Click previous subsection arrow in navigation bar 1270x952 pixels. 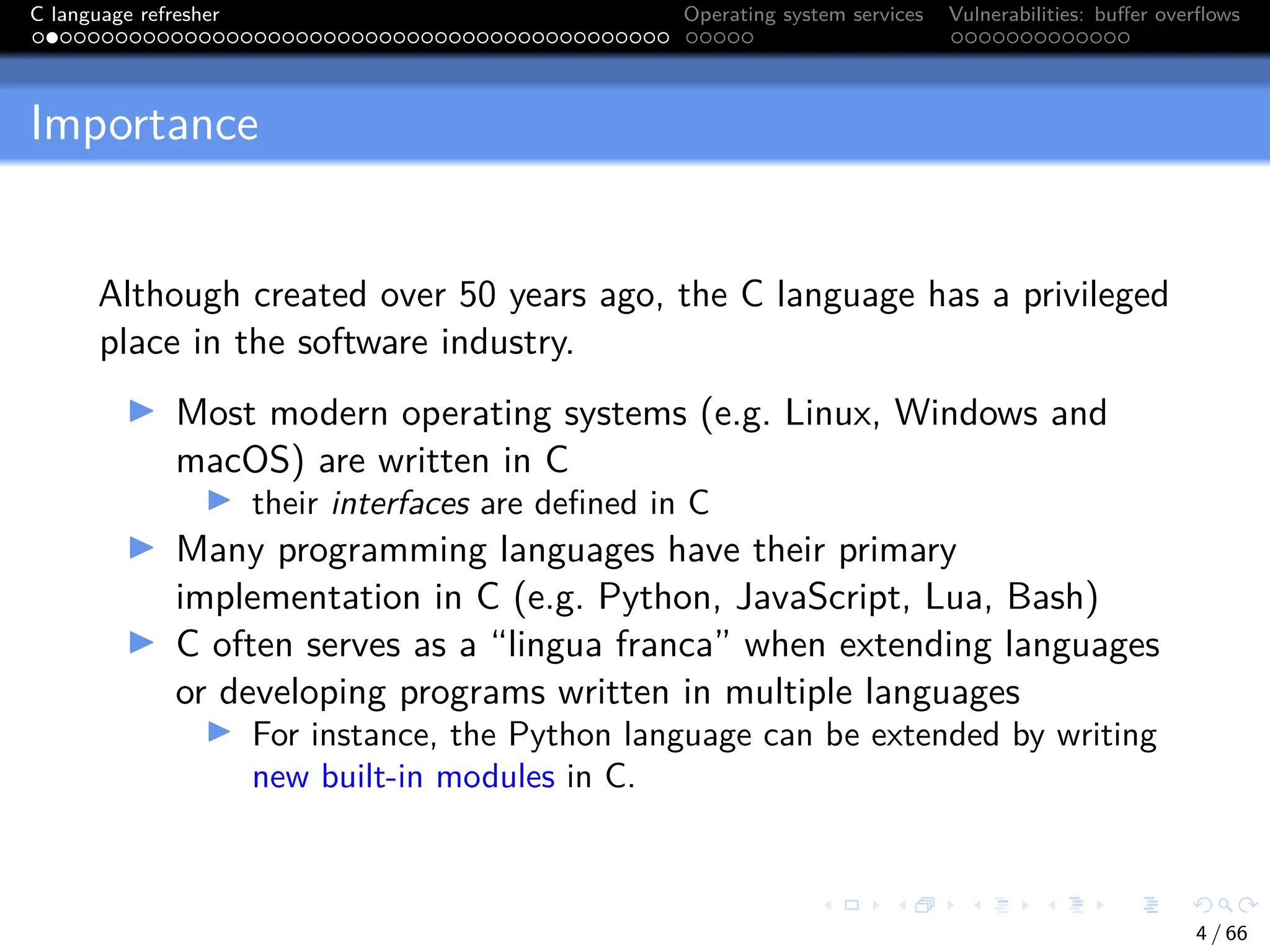977,906
